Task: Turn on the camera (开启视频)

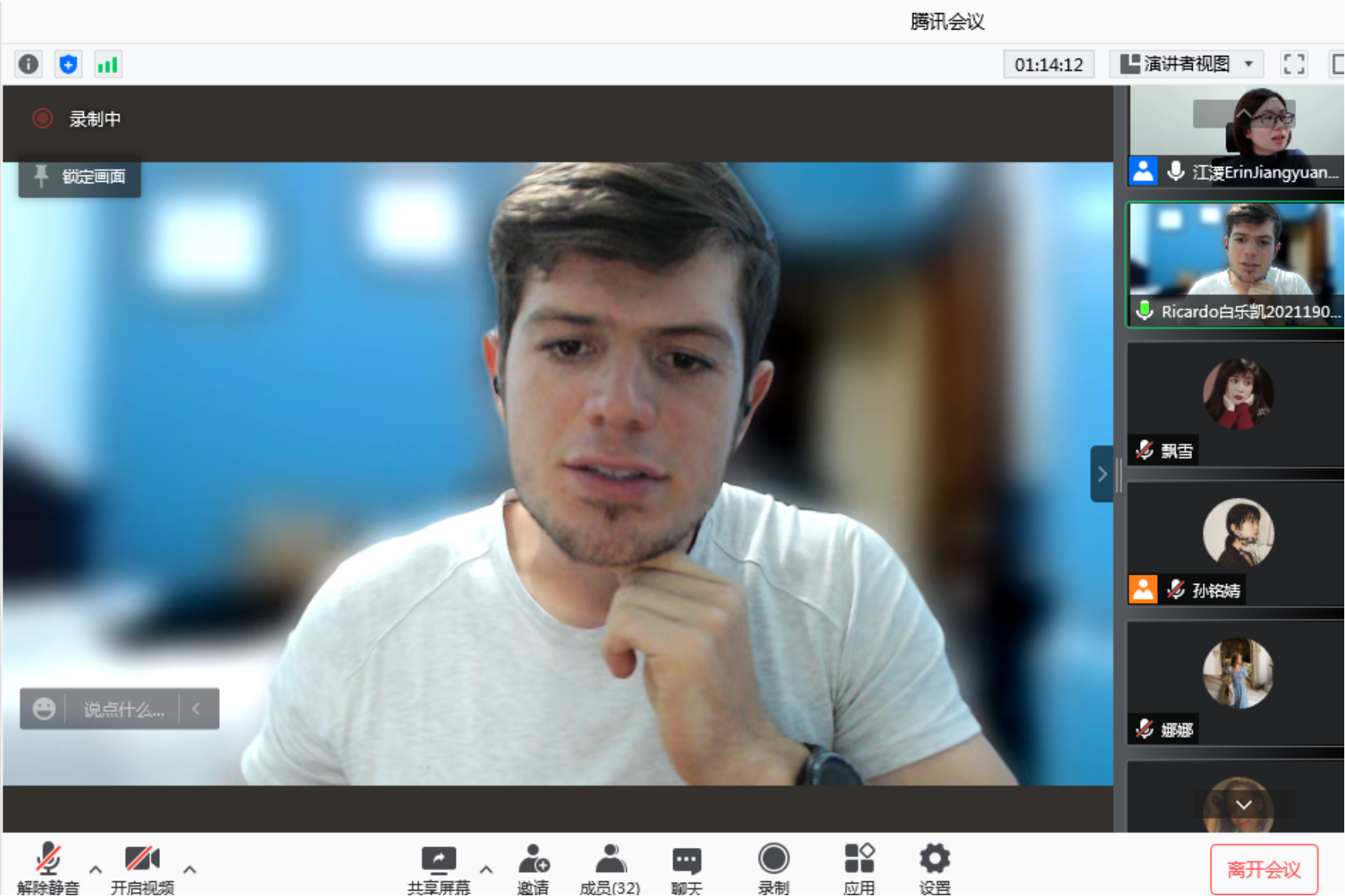Action: point(142,866)
